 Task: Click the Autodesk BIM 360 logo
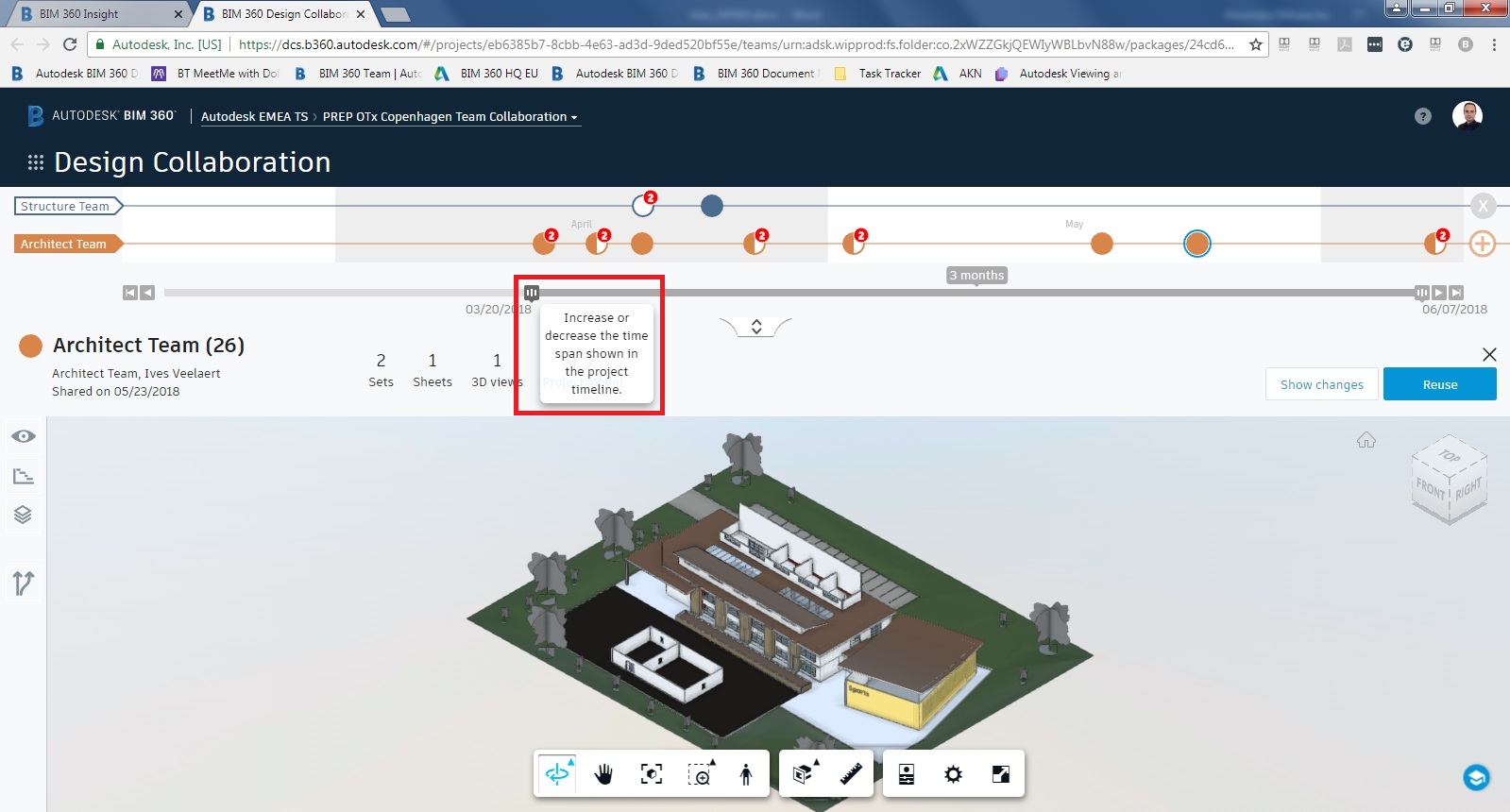pyautogui.click(x=101, y=115)
